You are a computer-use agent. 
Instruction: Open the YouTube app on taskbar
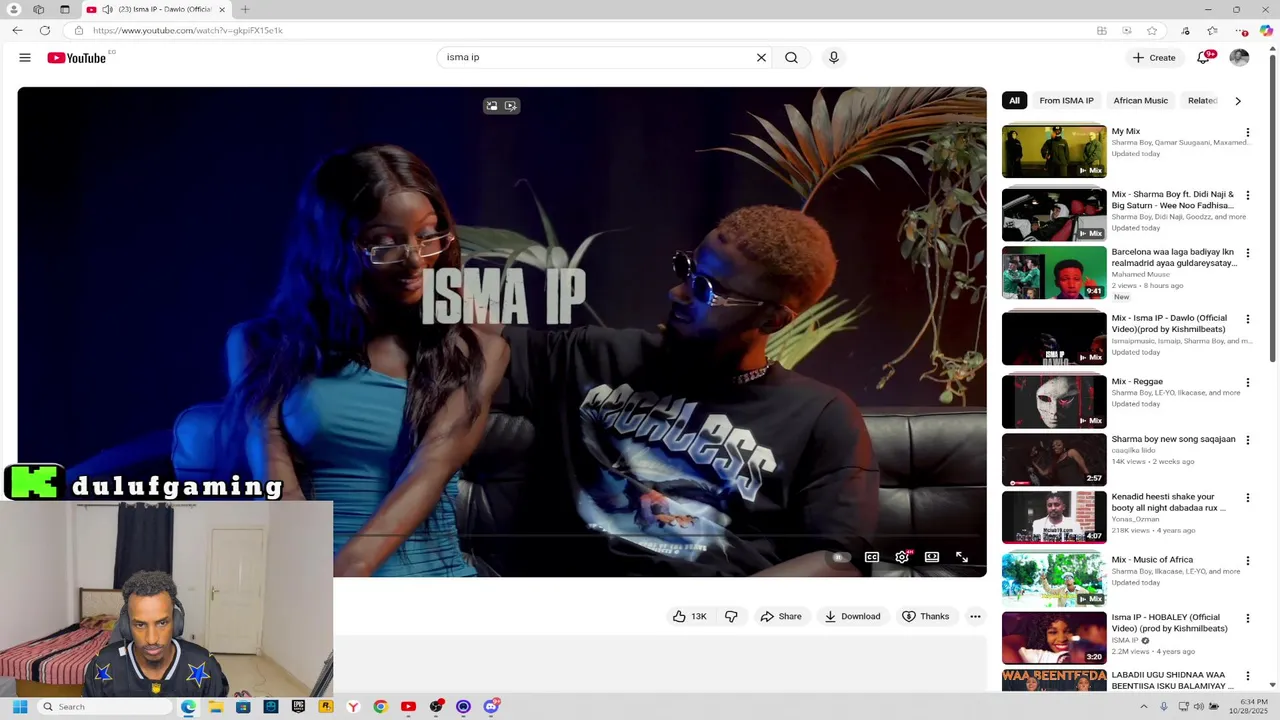tap(408, 707)
